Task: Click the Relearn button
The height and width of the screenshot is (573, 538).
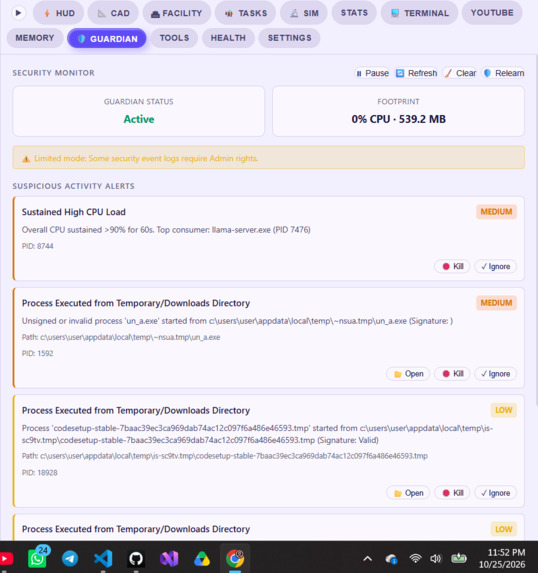Action: point(504,73)
